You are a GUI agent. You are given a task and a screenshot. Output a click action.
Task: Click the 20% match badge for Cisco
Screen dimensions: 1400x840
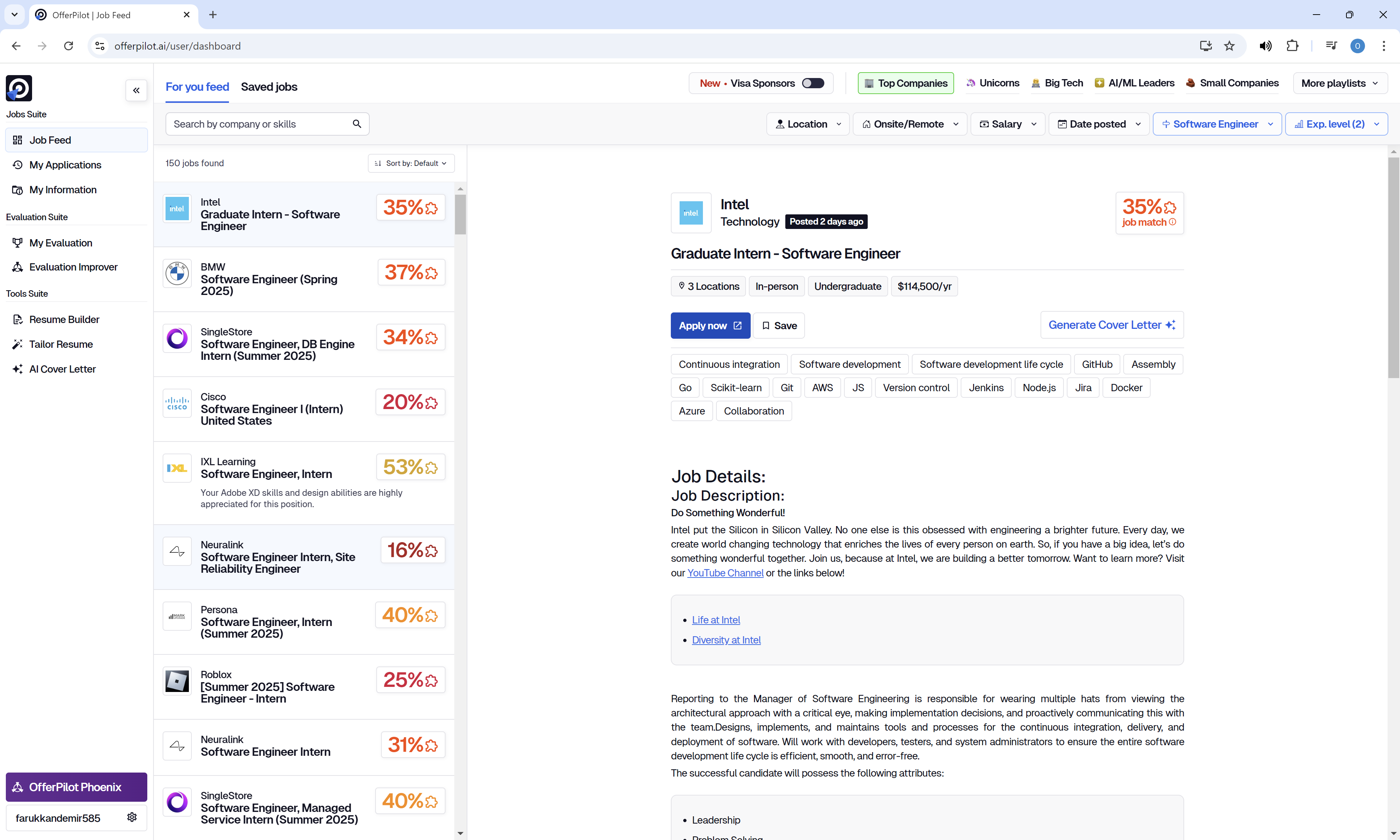[x=410, y=402]
